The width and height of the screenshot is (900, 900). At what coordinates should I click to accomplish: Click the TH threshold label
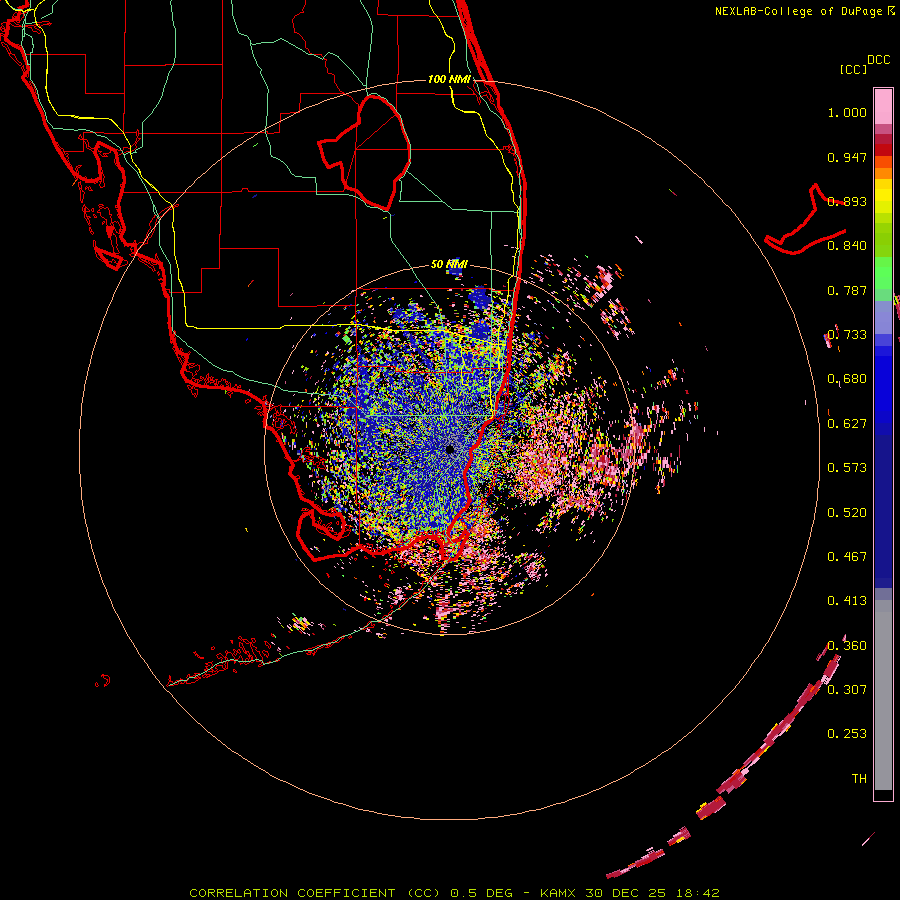coord(859,779)
